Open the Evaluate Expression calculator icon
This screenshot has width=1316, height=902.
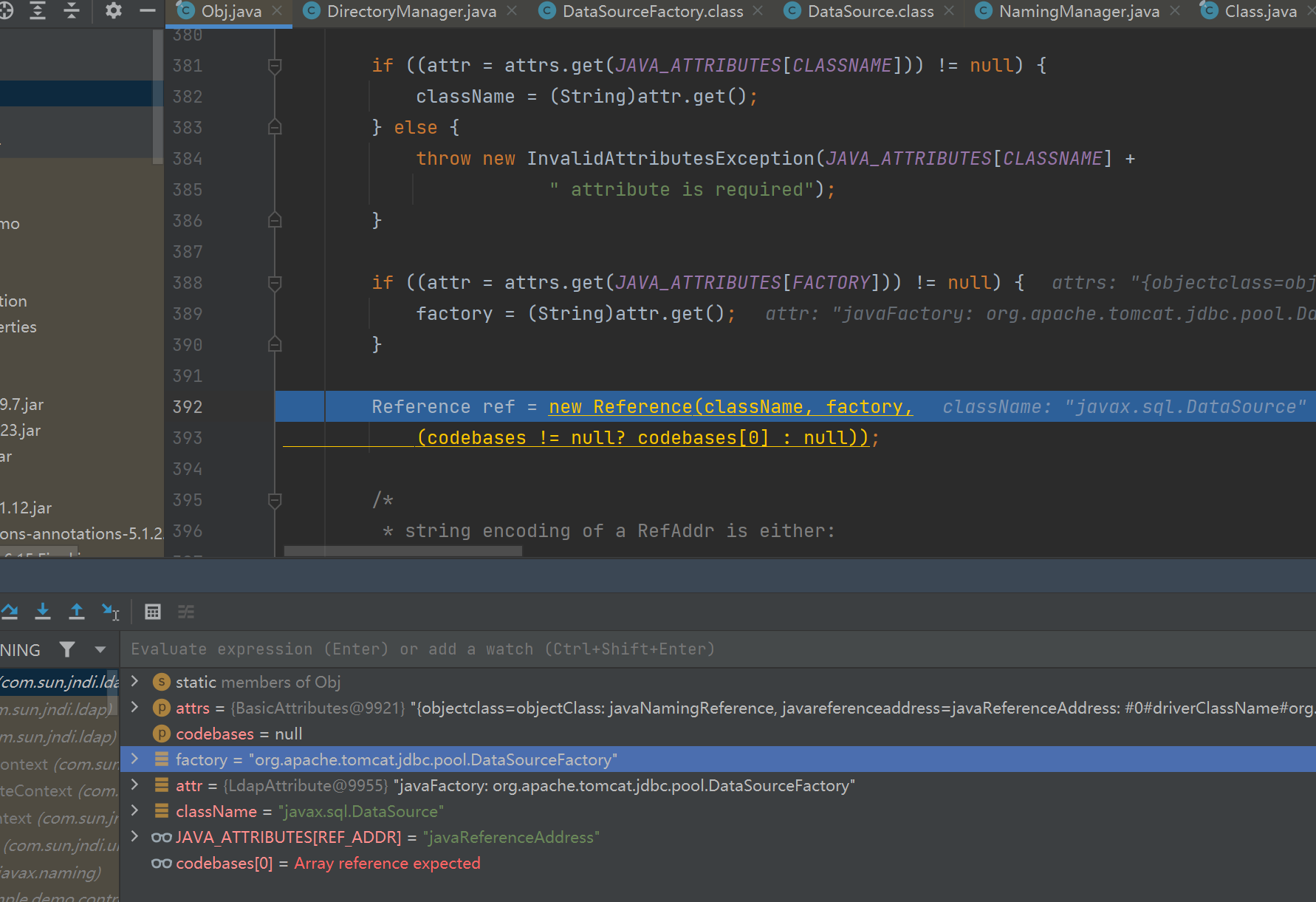click(153, 612)
